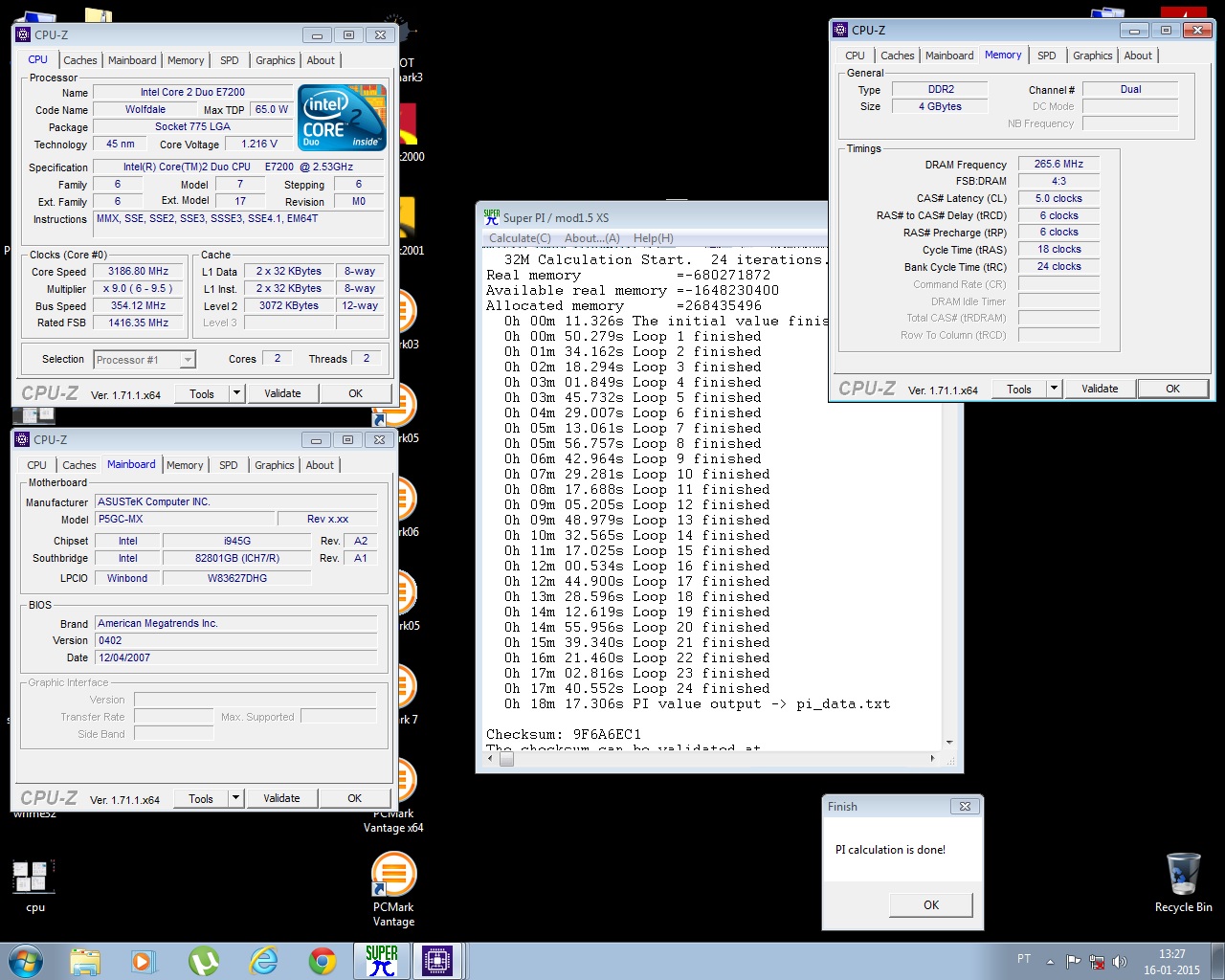The image size is (1225, 980).
Task: Click Action Center flag tray icon
Action: click(x=1073, y=961)
